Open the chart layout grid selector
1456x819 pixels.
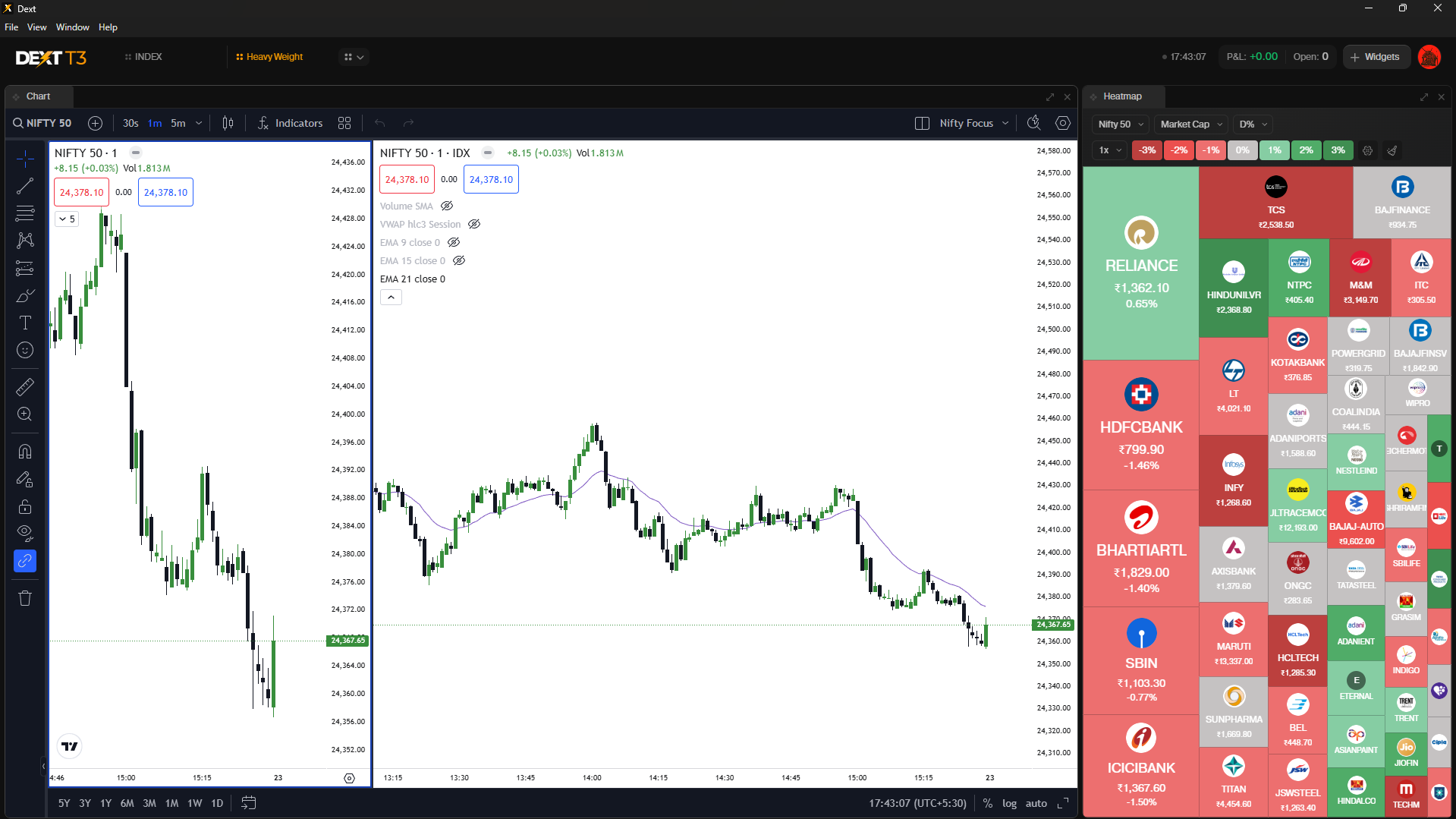tap(344, 123)
